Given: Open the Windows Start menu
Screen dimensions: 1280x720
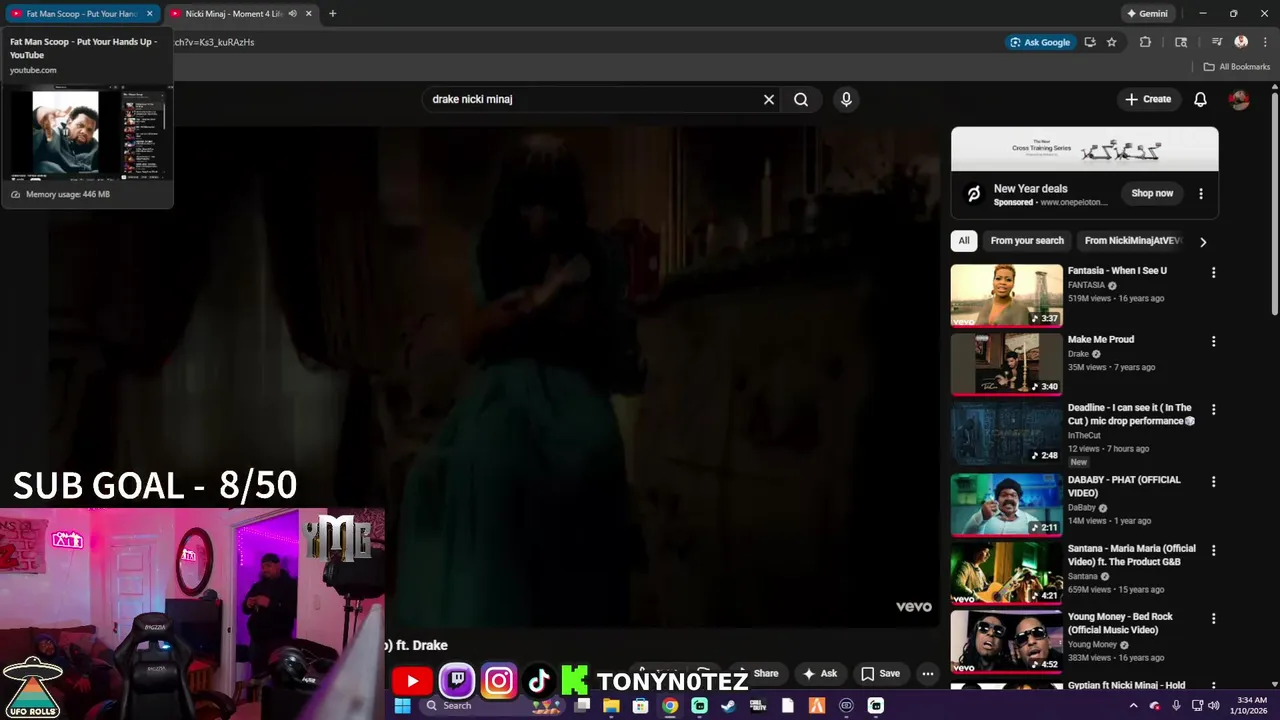Looking at the screenshot, I should pyautogui.click(x=403, y=705).
